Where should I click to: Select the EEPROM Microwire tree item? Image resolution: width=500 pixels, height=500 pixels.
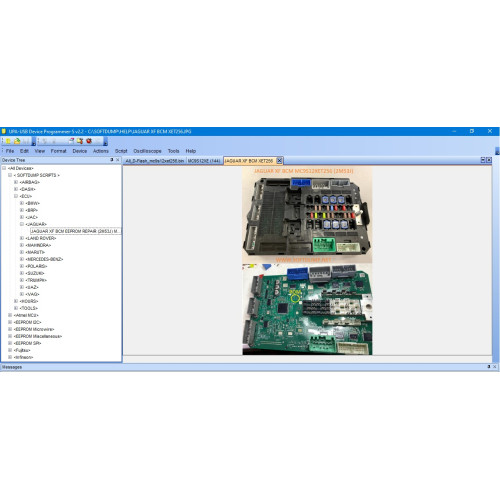34,329
